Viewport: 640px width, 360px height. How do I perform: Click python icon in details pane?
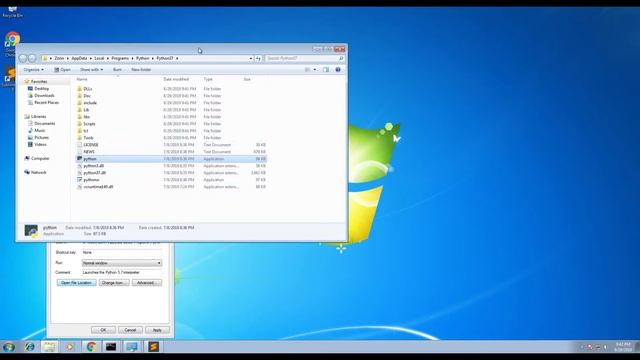[x=31, y=231]
